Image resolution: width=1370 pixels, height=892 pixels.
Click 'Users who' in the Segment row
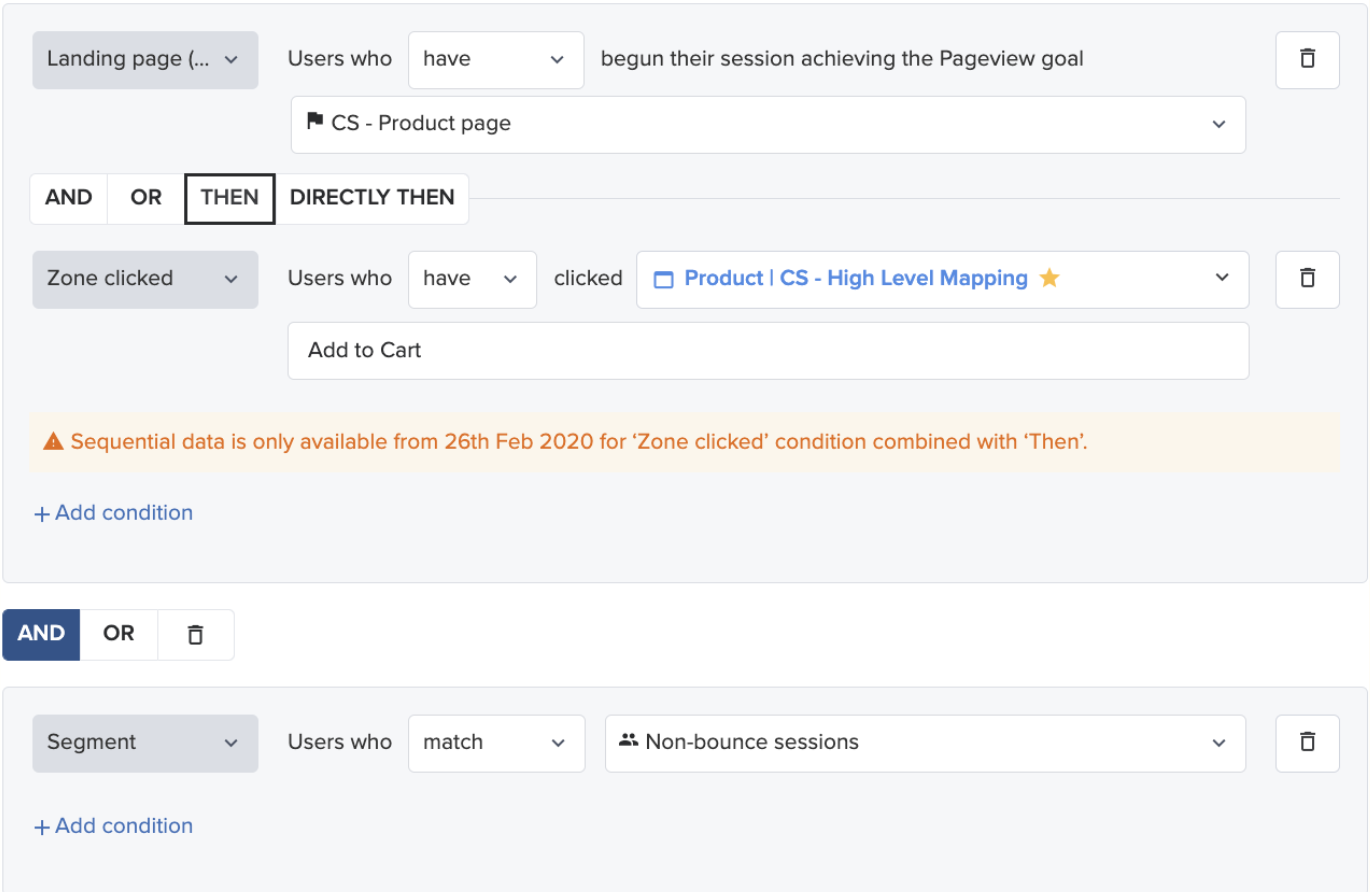340,742
